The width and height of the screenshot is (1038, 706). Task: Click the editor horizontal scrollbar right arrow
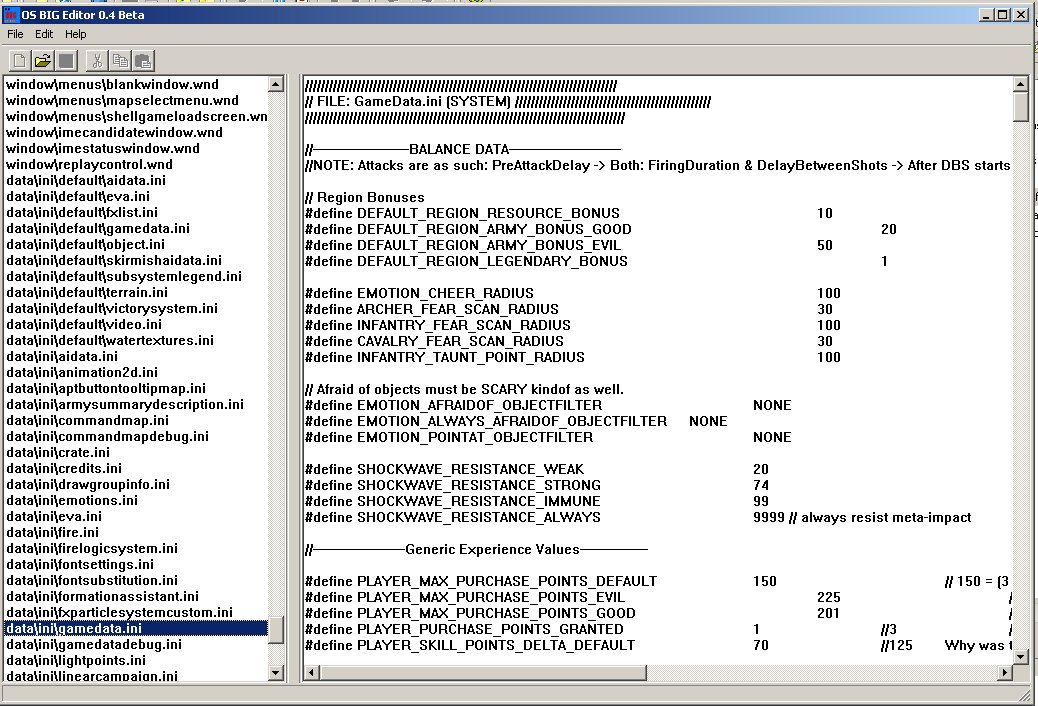[x=1004, y=671]
